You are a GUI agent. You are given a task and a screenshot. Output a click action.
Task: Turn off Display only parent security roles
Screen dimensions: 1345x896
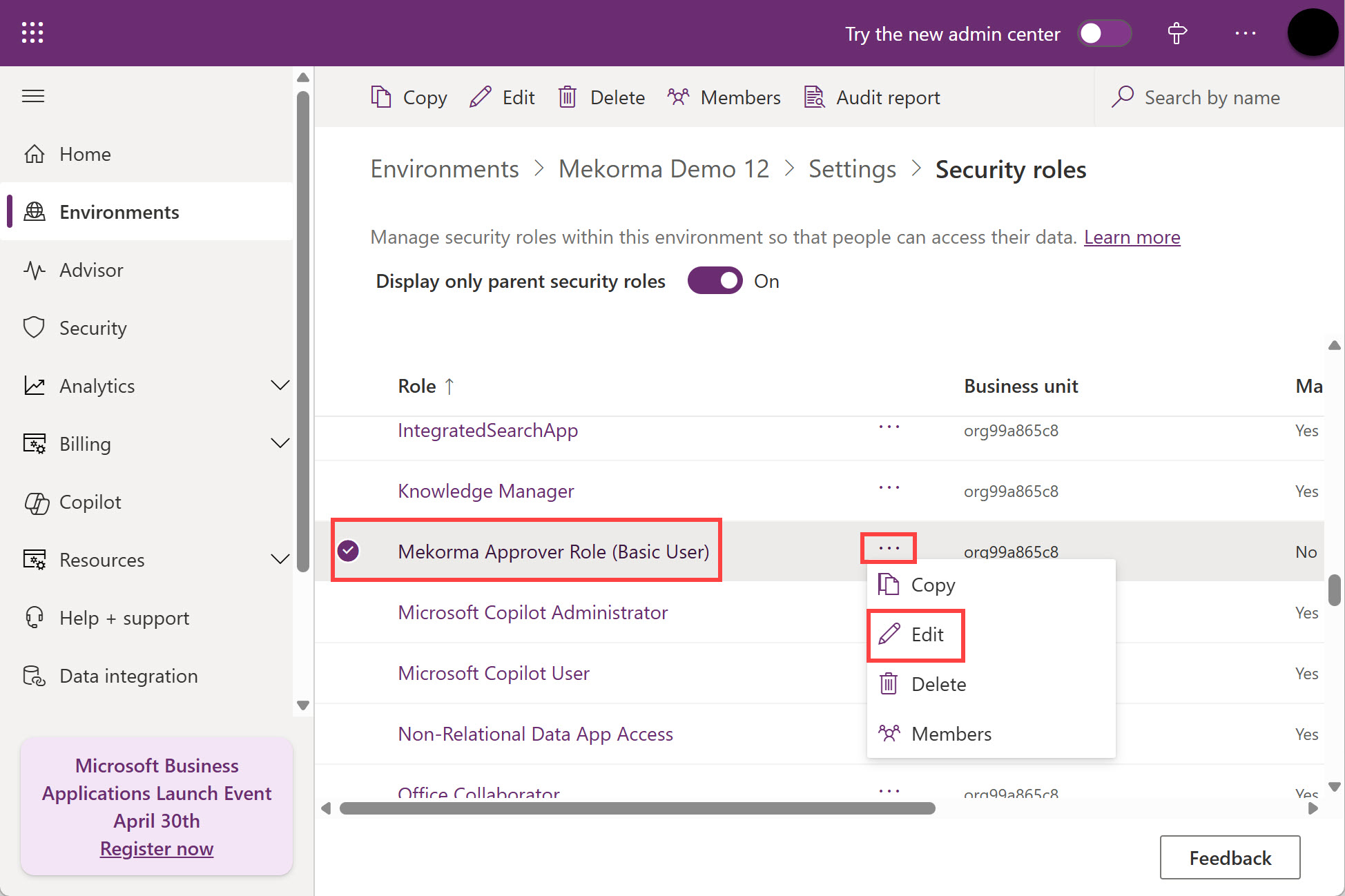715,281
